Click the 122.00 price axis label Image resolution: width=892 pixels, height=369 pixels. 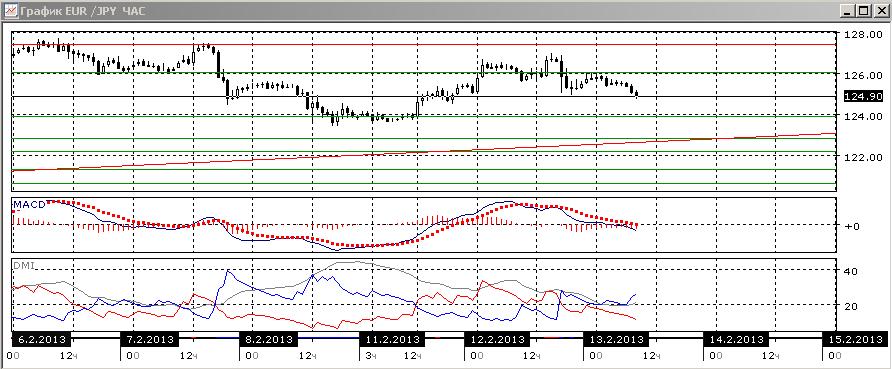865,157
